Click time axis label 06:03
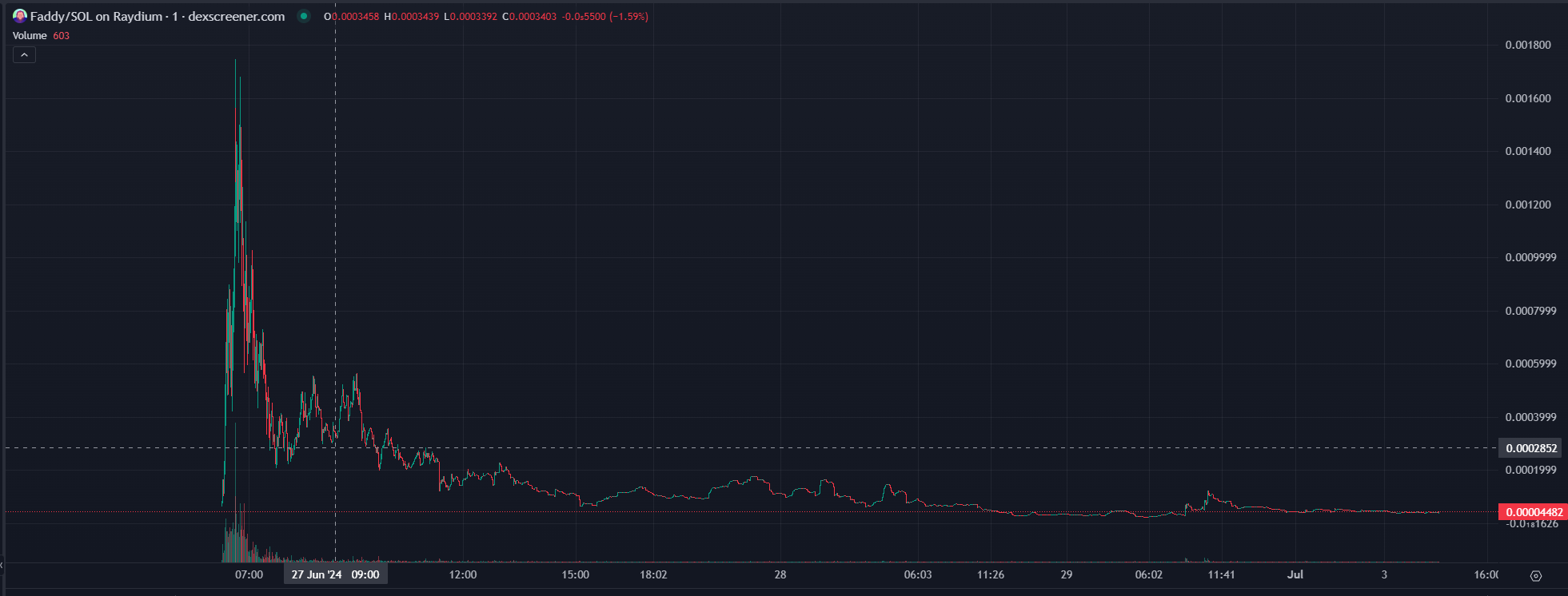This screenshot has width=1568, height=596. (918, 574)
